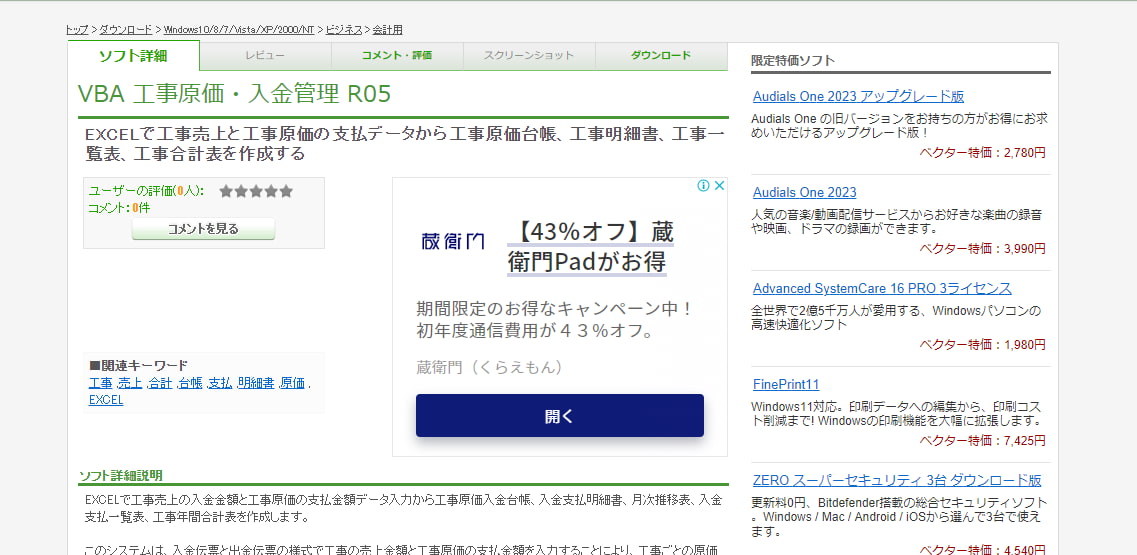
Task: Follow the トップ breadcrumb link
Action: [x=77, y=30]
